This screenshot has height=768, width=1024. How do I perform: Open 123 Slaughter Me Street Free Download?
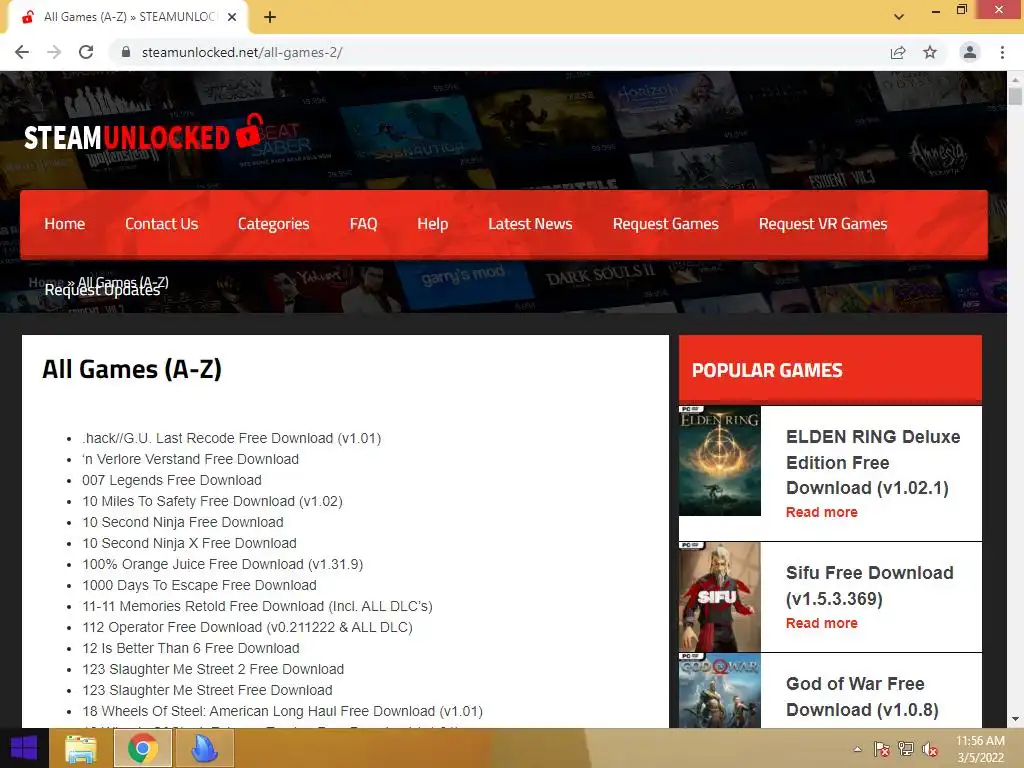pos(207,690)
